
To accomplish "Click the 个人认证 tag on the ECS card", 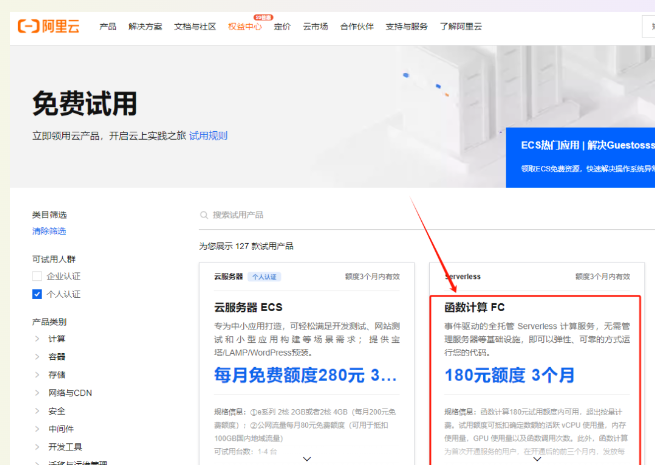I will pos(264,277).
